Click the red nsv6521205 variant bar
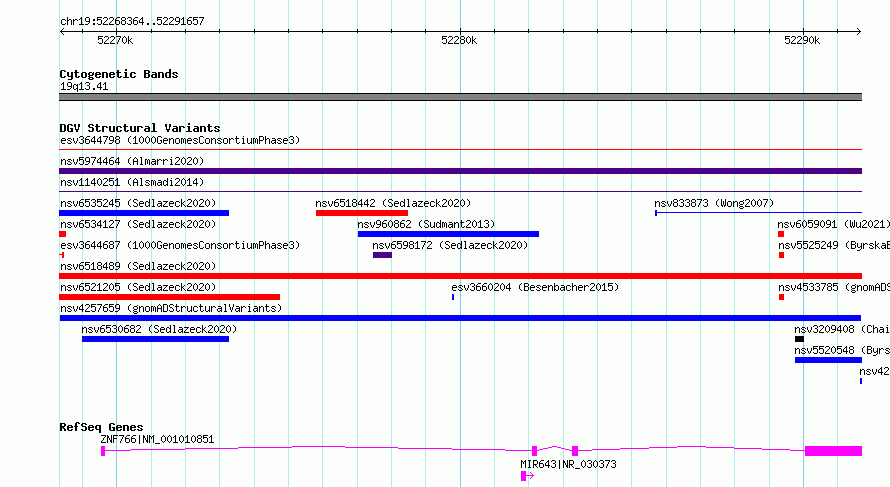The width and height of the screenshot is (890, 487). (x=170, y=297)
